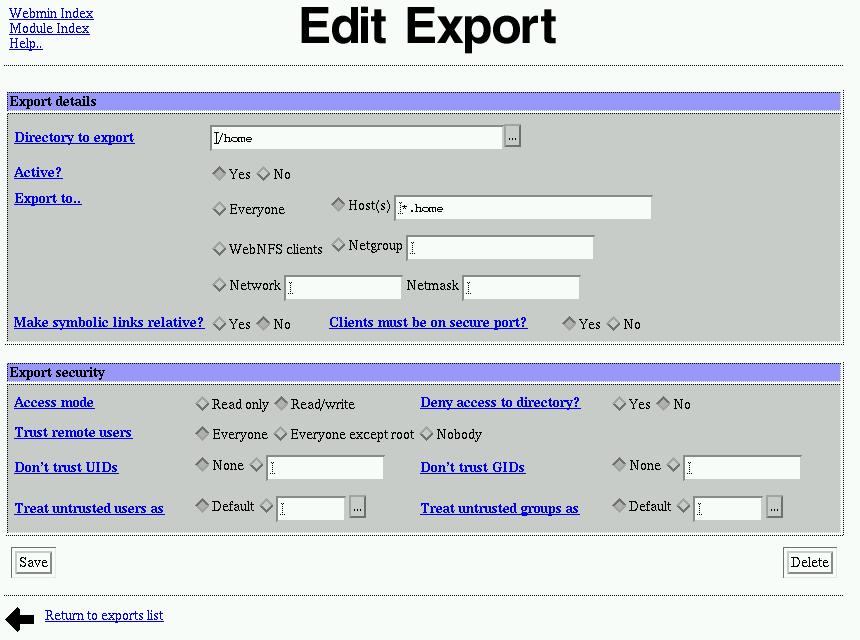This screenshot has height=640, width=860.
Task: Click the back arrow icon
Action: click(20, 618)
